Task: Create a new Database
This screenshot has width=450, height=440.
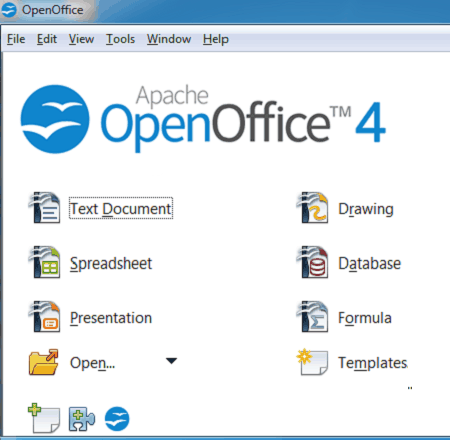Action: coord(369,263)
